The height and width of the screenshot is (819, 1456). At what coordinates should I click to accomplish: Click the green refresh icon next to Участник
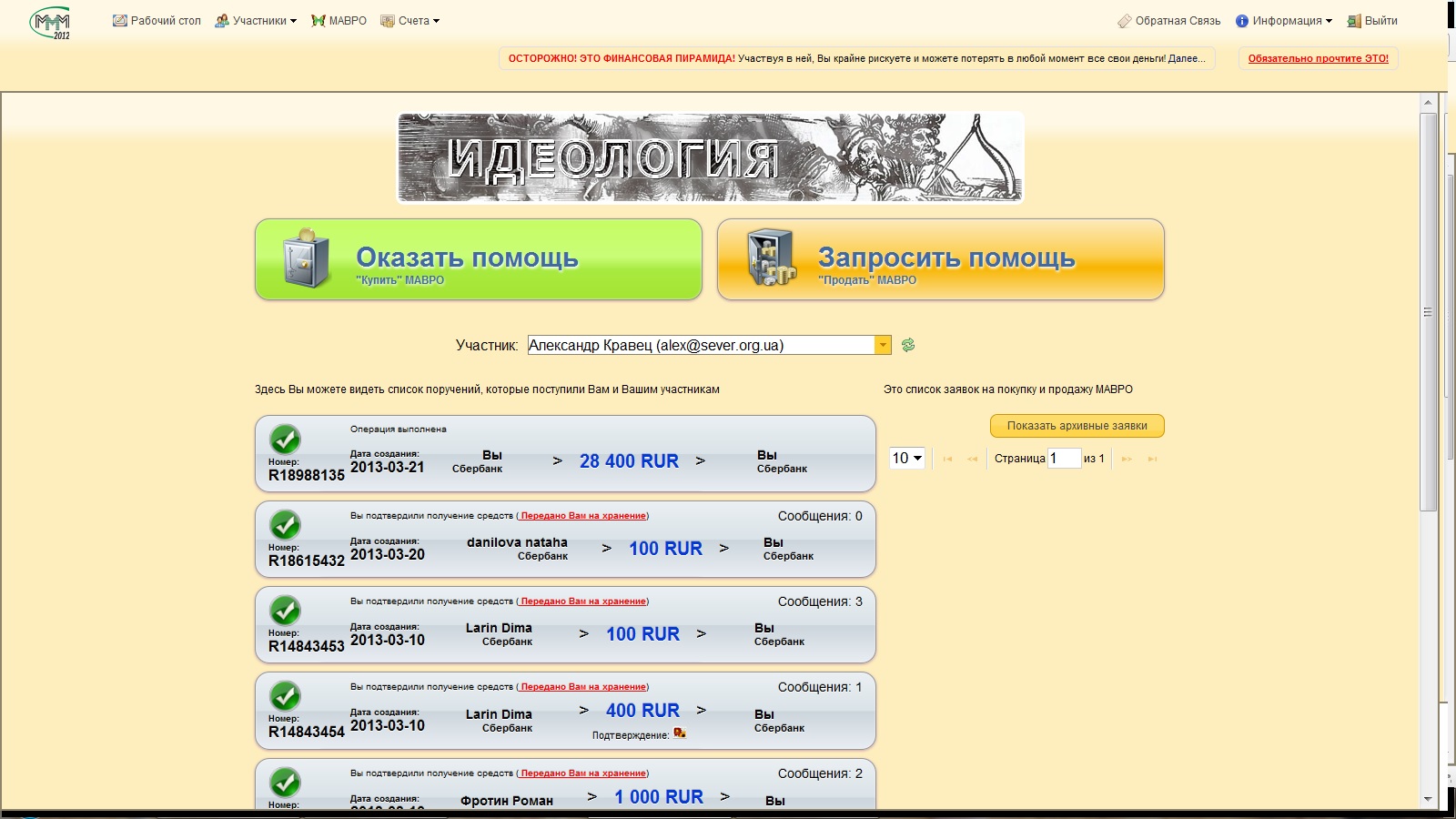tap(908, 345)
